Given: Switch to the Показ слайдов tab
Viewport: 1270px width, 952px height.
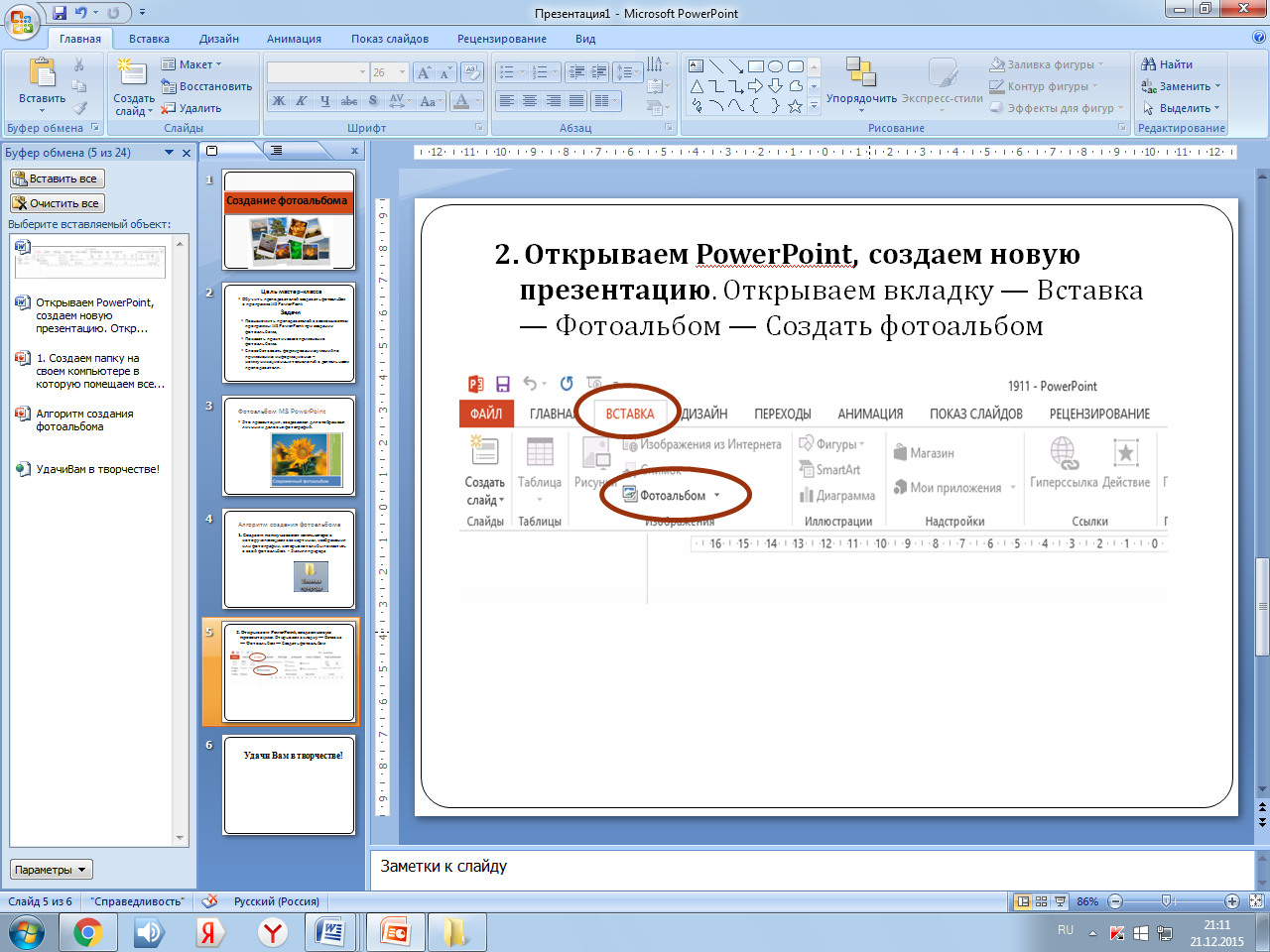Looking at the screenshot, I should coord(389,39).
